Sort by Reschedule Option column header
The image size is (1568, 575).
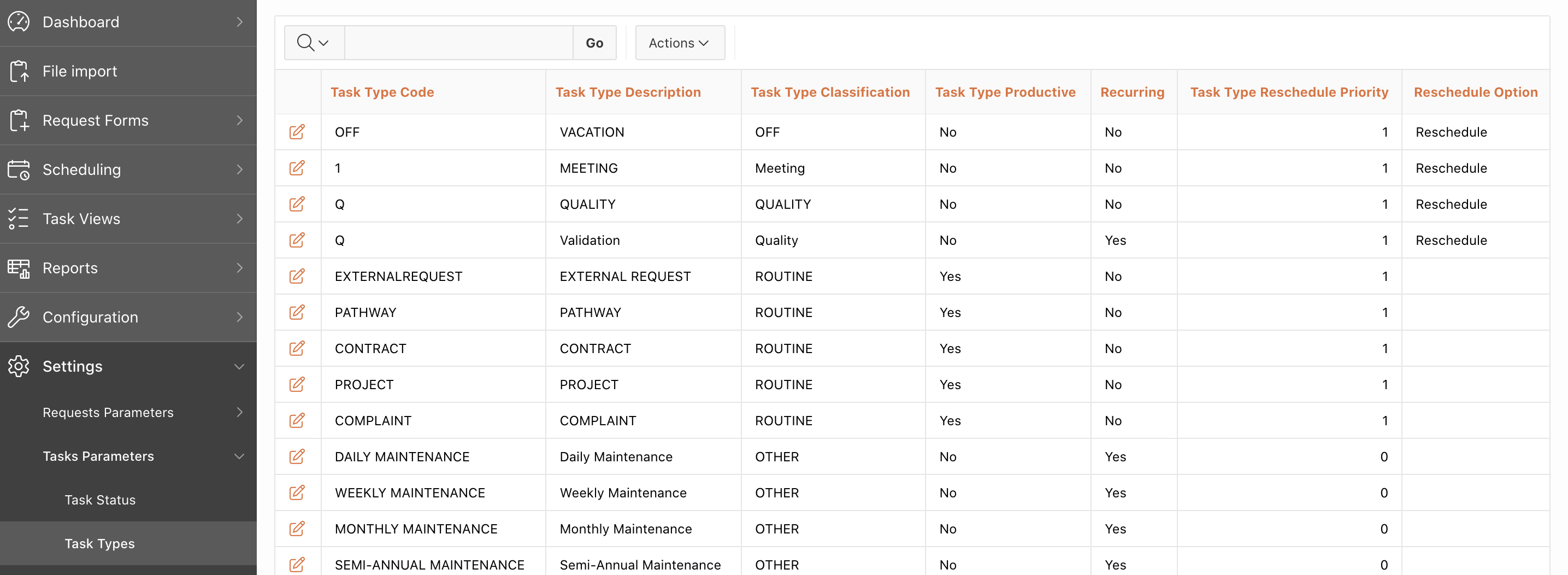coord(1476,92)
